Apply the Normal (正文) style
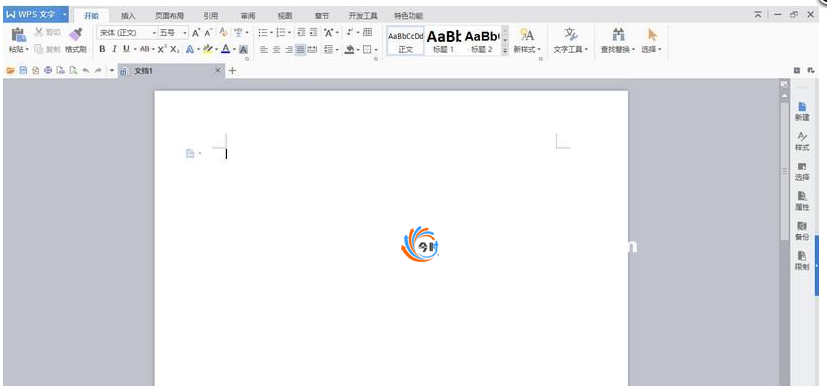Image resolution: width=827 pixels, height=386 pixels. 406,41
